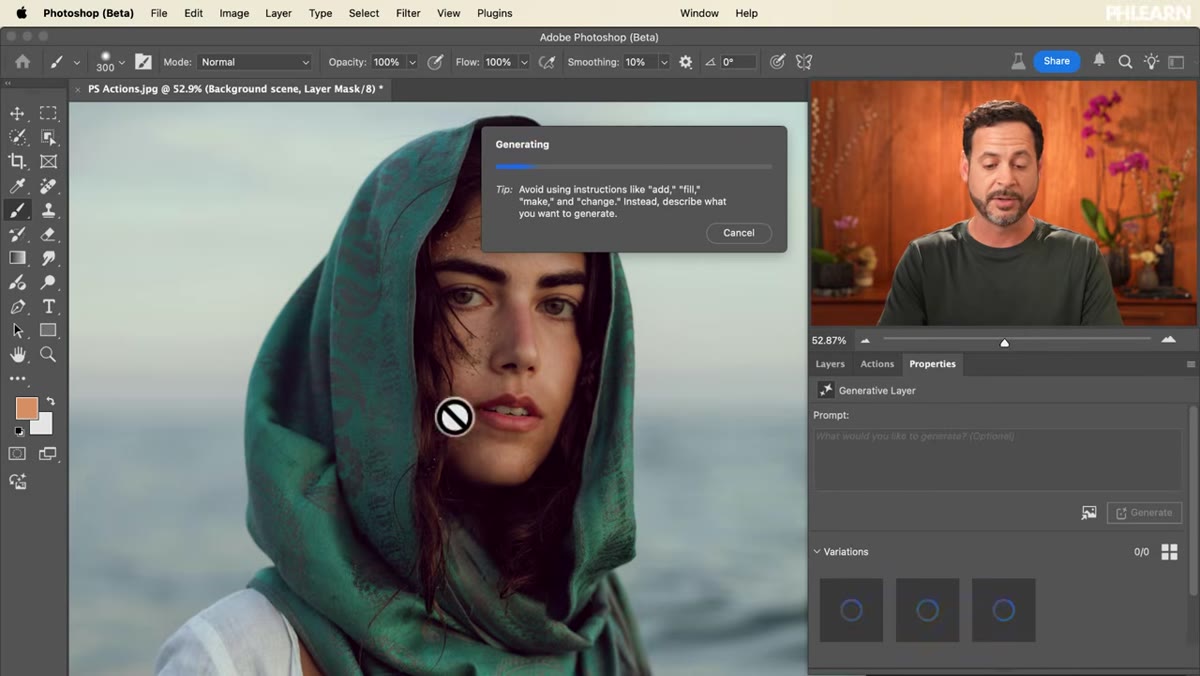Open the Smoothing value dropdown arrow
The height and width of the screenshot is (676, 1200).
coord(664,62)
